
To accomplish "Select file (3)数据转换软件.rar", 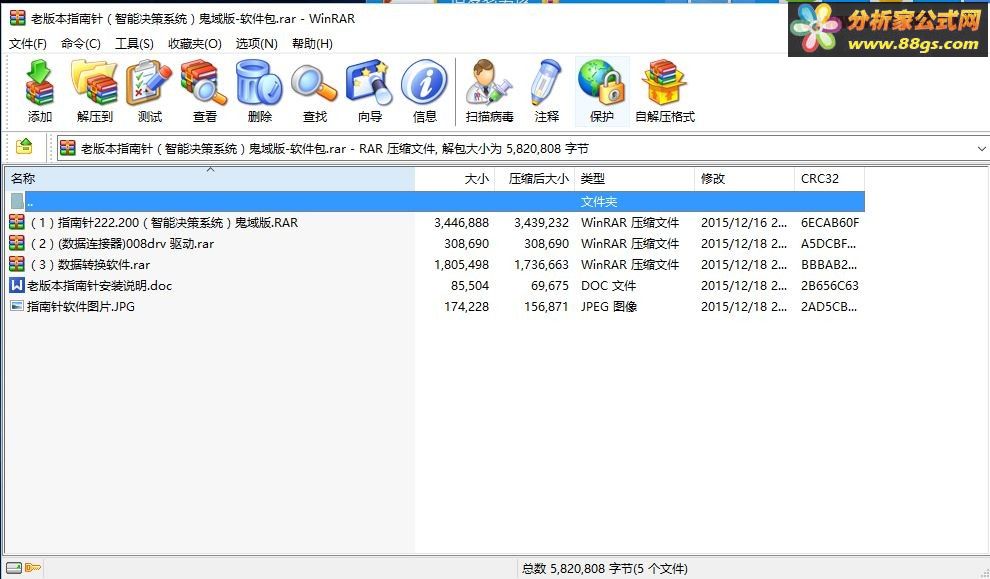I will point(90,264).
